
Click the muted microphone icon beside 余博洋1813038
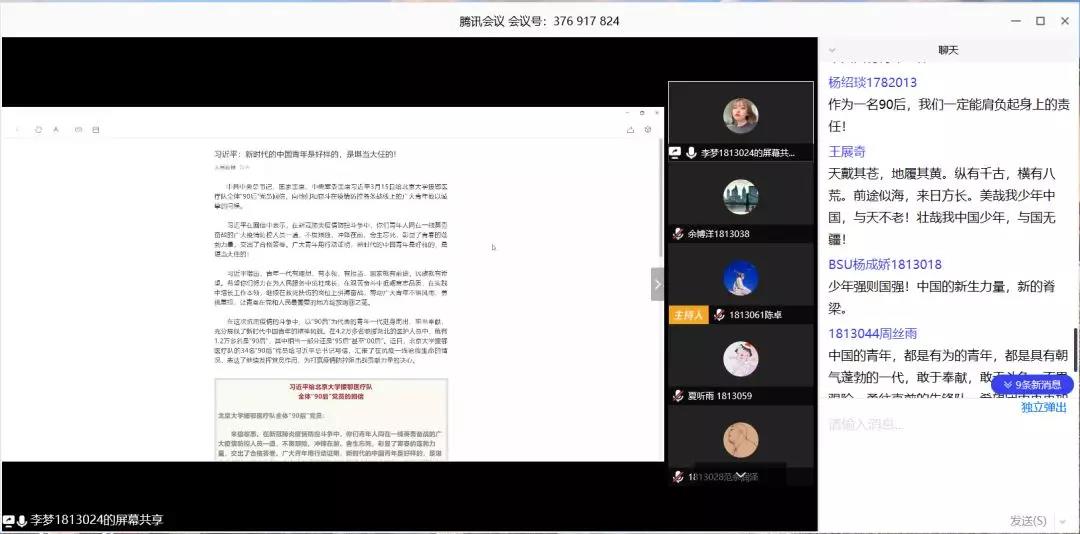point(678,234)
